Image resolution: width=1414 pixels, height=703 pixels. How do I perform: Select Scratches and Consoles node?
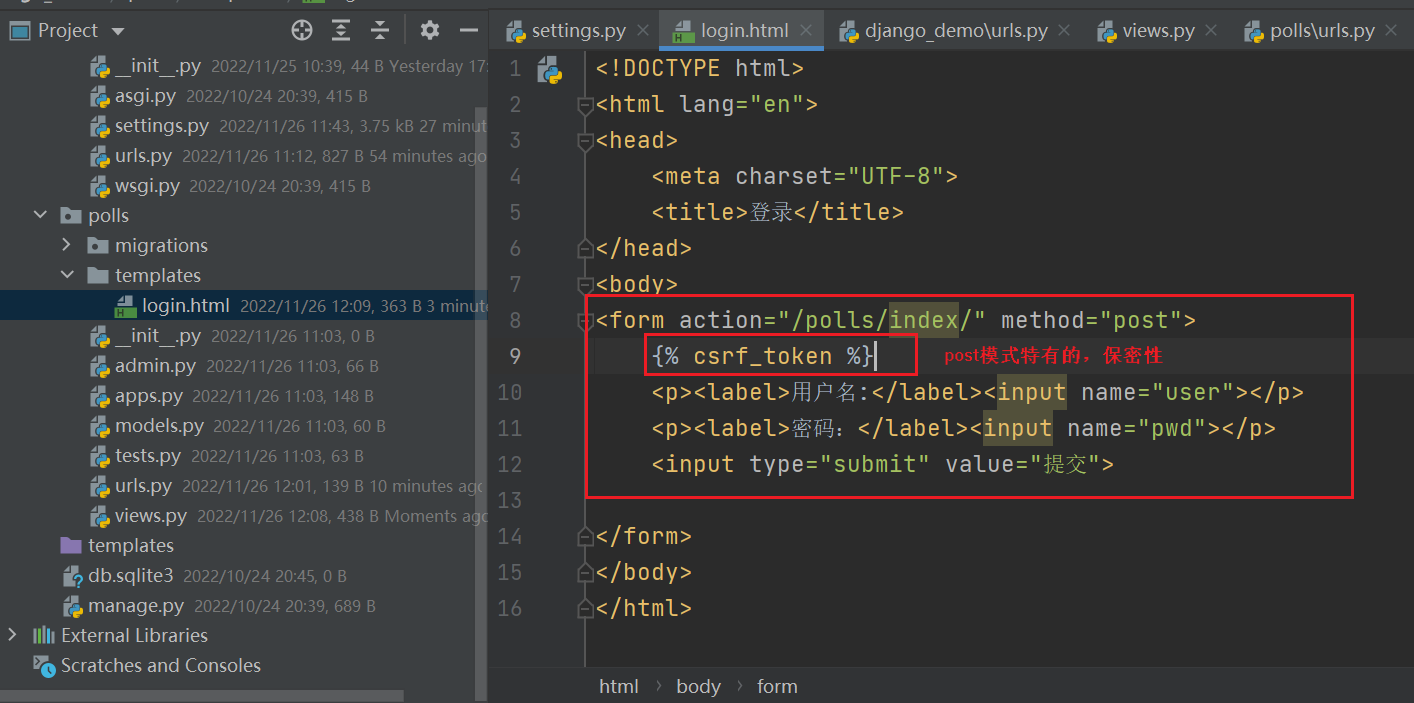tap(160, 665)
